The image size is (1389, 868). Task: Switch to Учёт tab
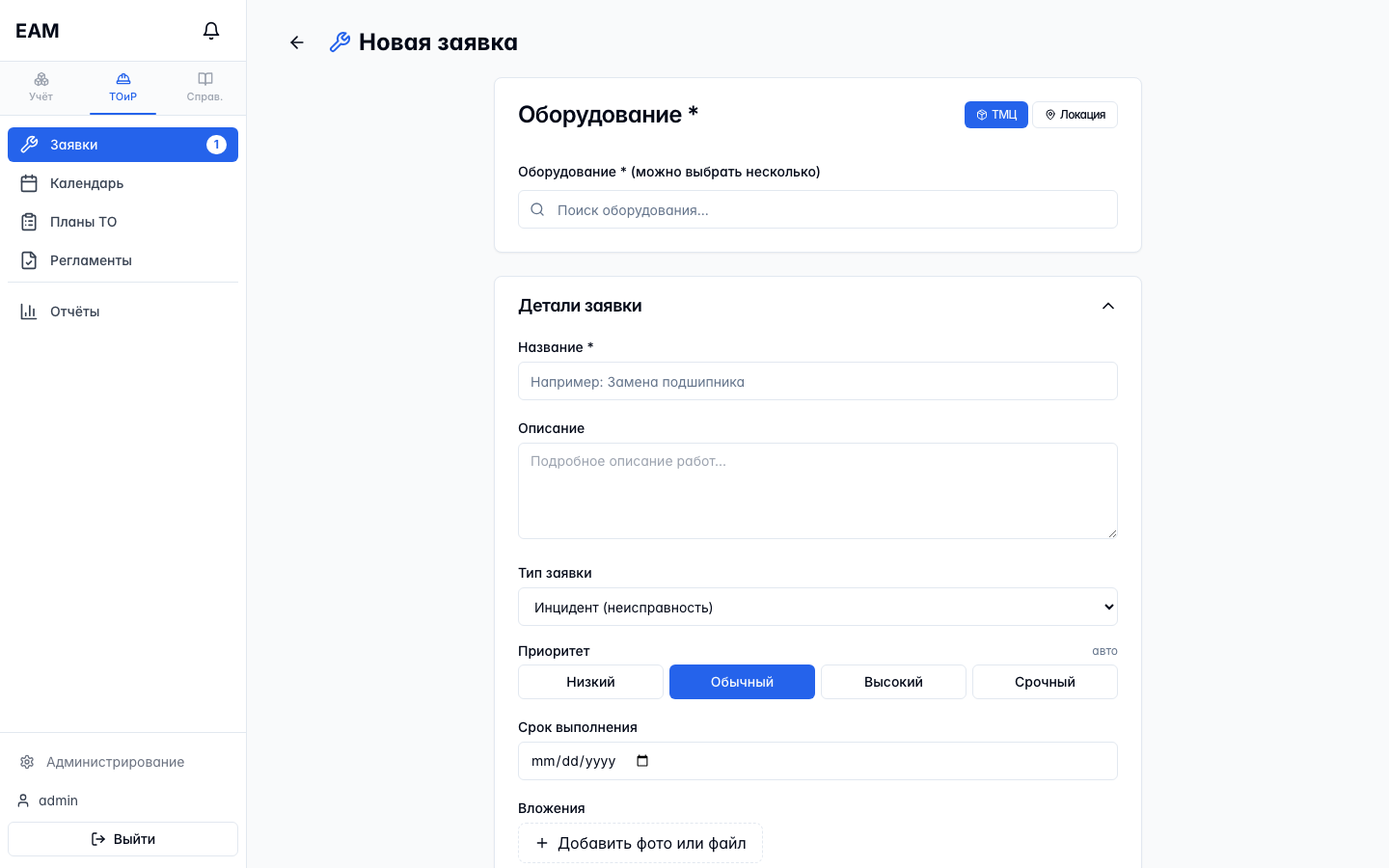pyautogui.click(x=41, y=87)
